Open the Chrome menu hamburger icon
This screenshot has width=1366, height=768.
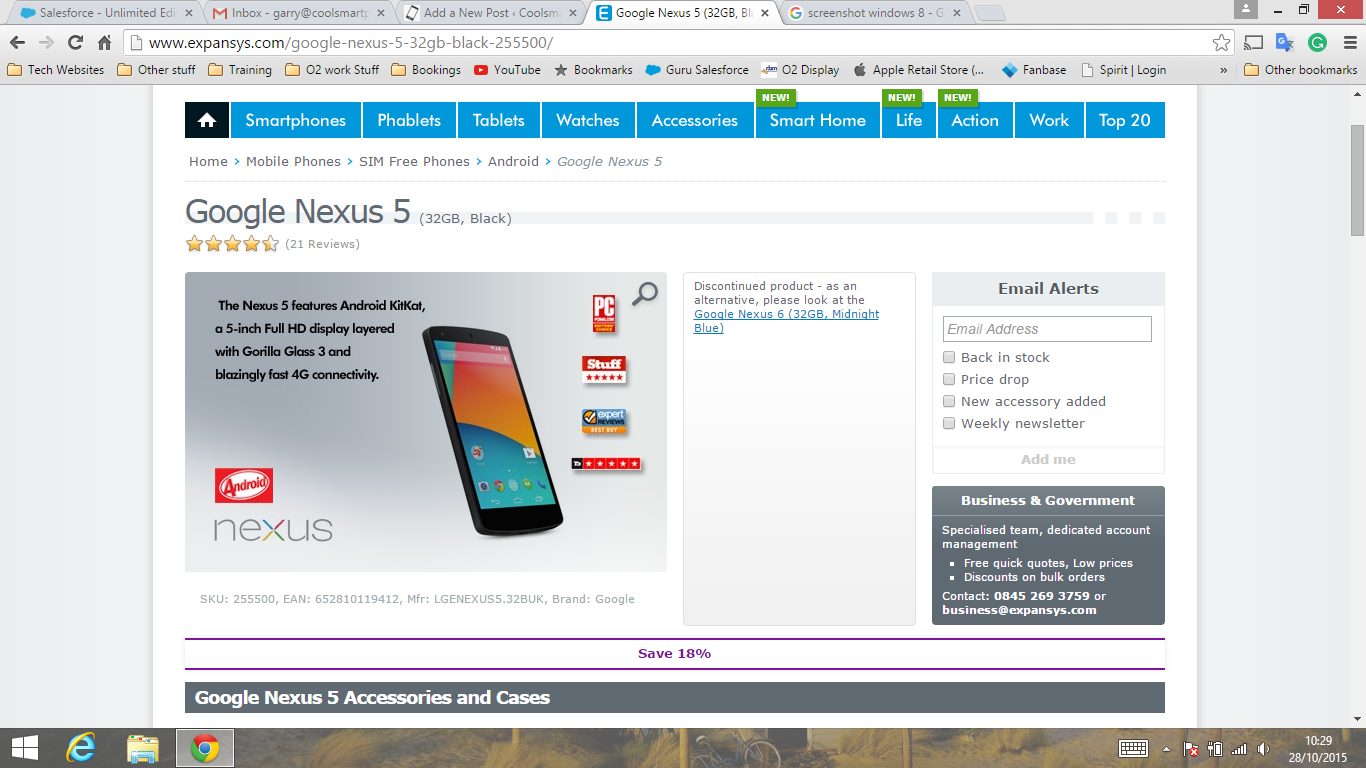click(x=1348, y=43)
